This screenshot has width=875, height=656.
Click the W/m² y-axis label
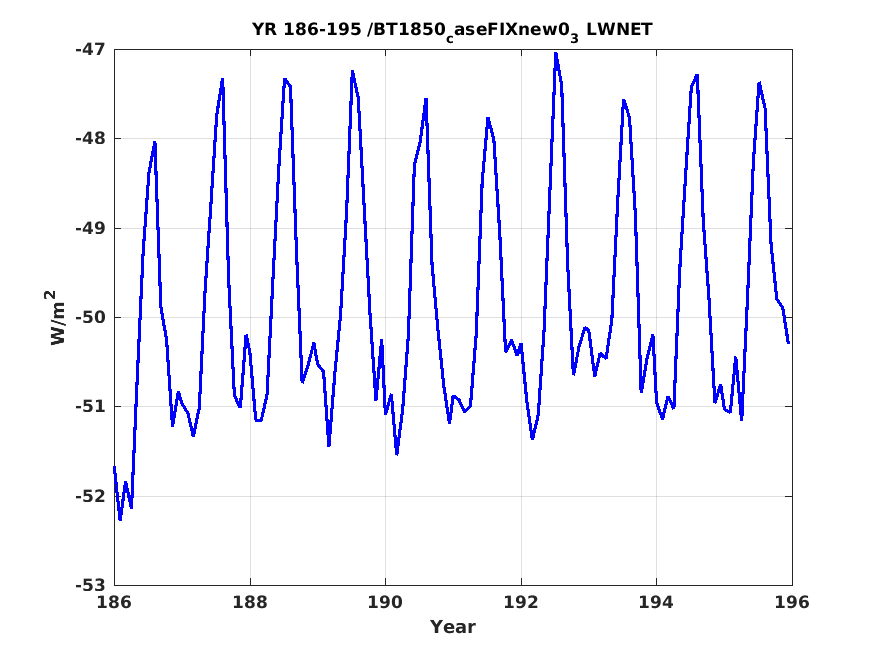point(54,317)
